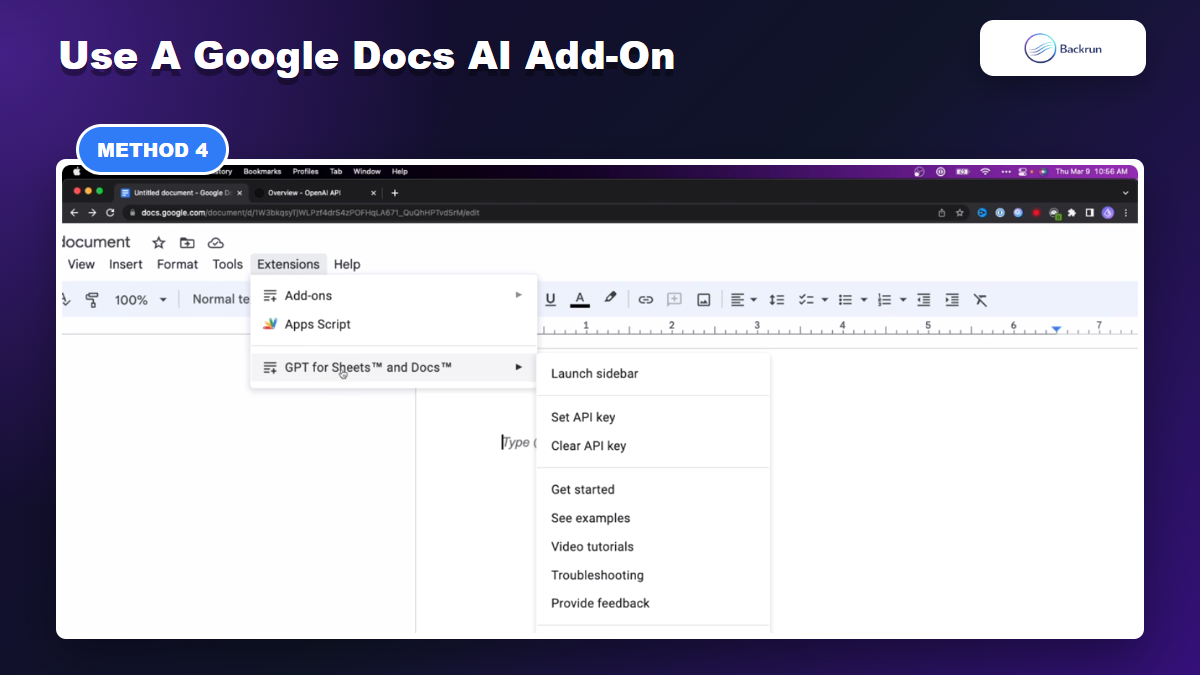Choose Apps Script from Extensions menu
1200x675 pixels.
pyautogui.click(x=393, y=324)
